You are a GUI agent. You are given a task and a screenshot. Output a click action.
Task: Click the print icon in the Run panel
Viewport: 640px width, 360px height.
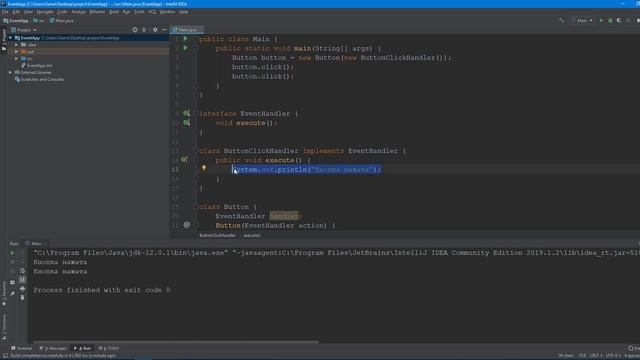[22, 289]
